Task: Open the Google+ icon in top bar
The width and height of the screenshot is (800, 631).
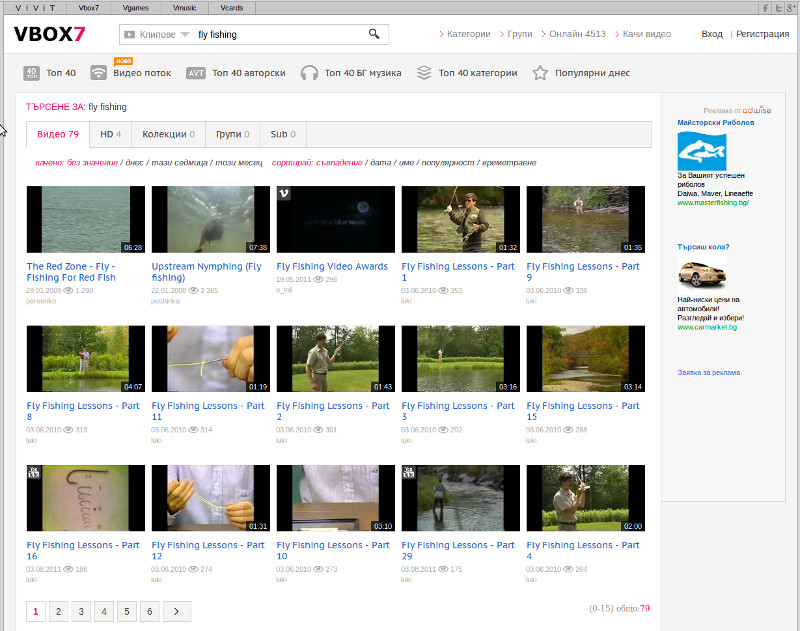Action: pyautogui.click(x=791, y=7)
